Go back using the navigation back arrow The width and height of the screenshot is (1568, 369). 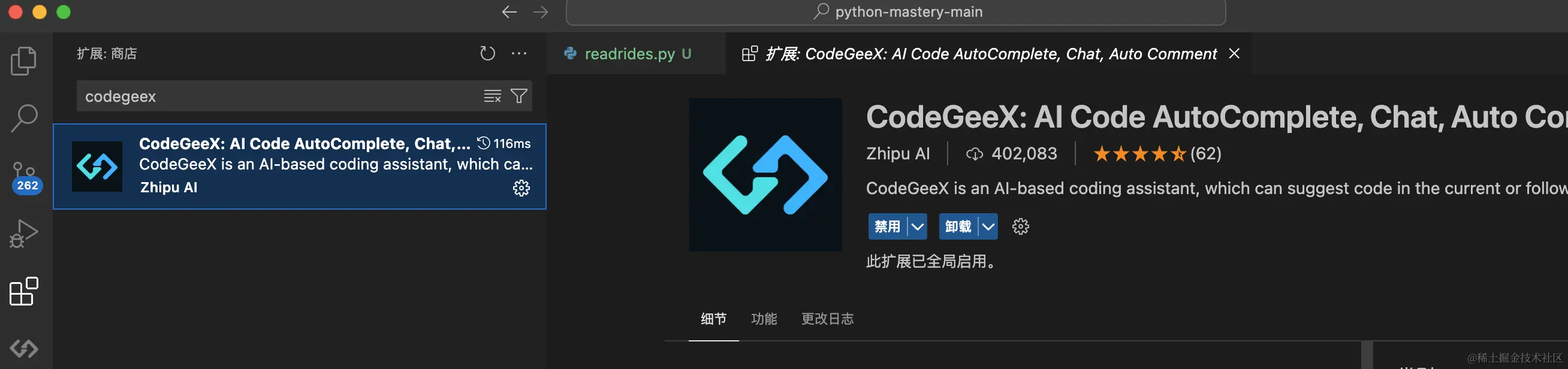pos(509,12)
